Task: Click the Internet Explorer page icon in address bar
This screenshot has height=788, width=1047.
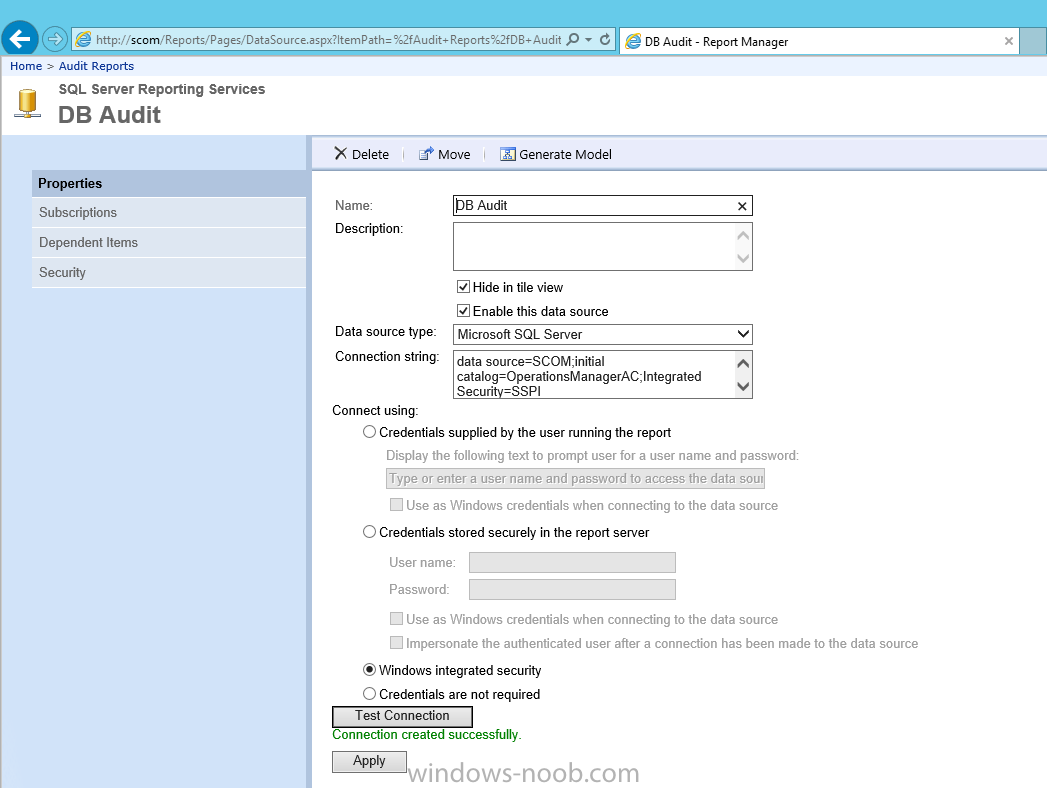Action: pos(83,40)
